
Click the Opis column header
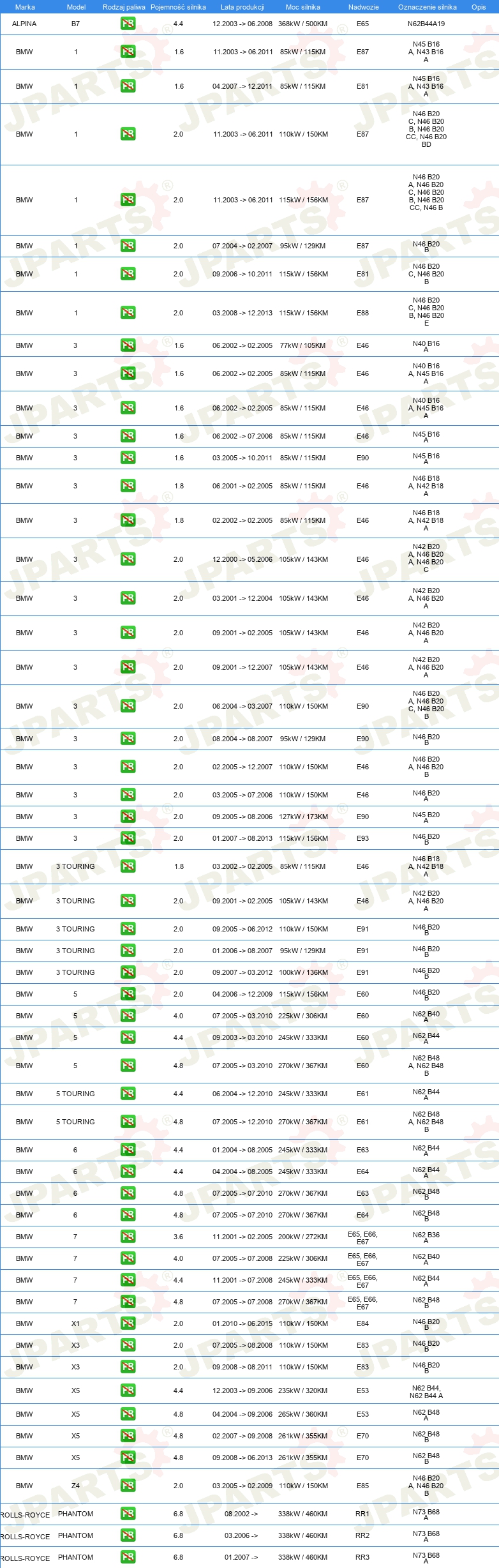click(x=479, y=7)
